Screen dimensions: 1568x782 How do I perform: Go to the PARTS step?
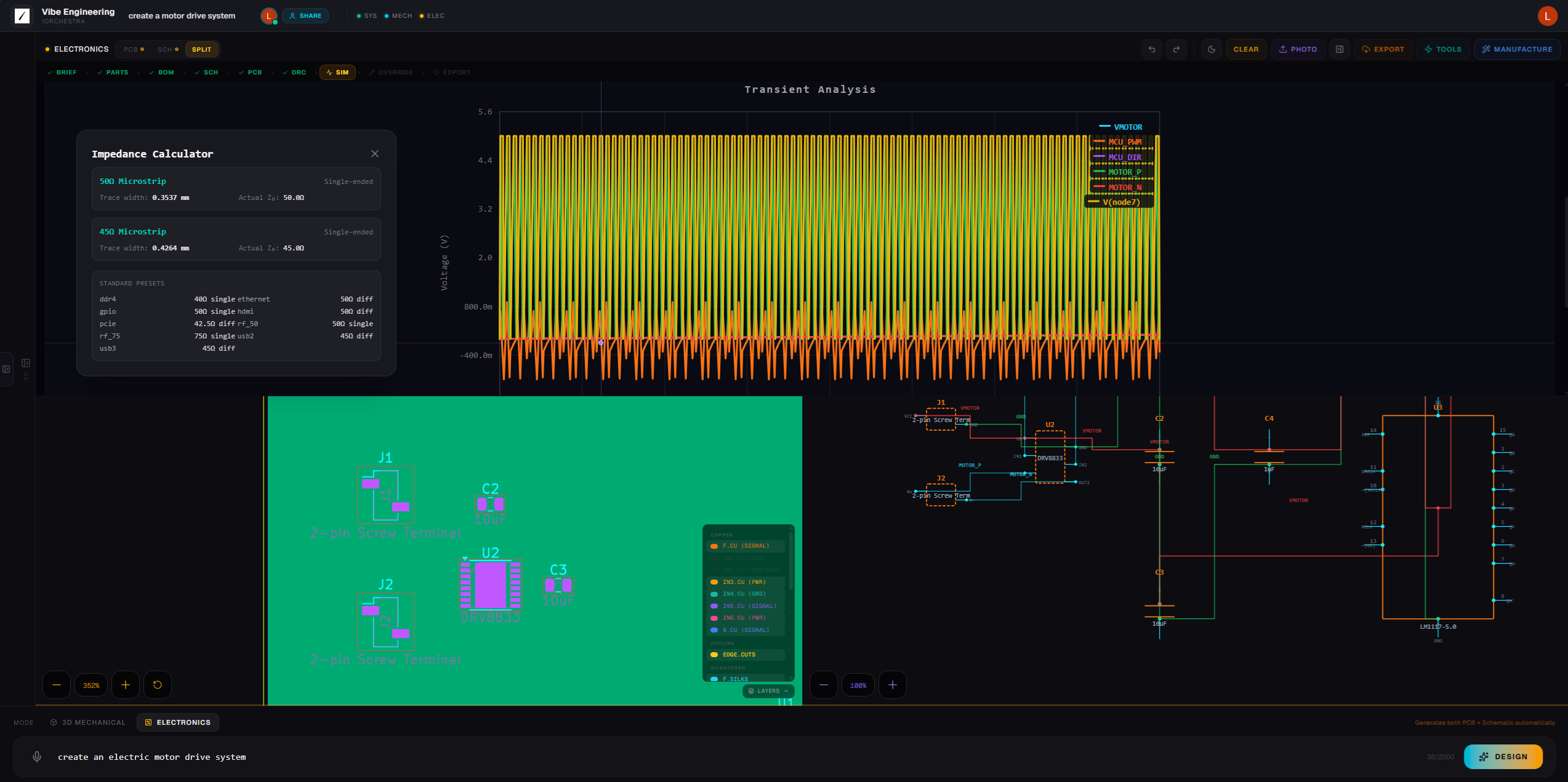coord(113,73)
